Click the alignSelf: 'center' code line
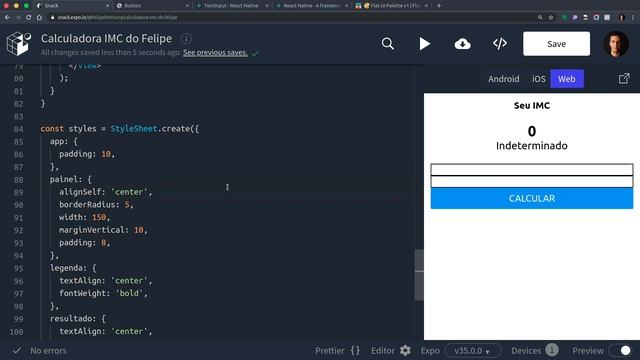This screenshot has width=640, height=360. click(105, 192)
